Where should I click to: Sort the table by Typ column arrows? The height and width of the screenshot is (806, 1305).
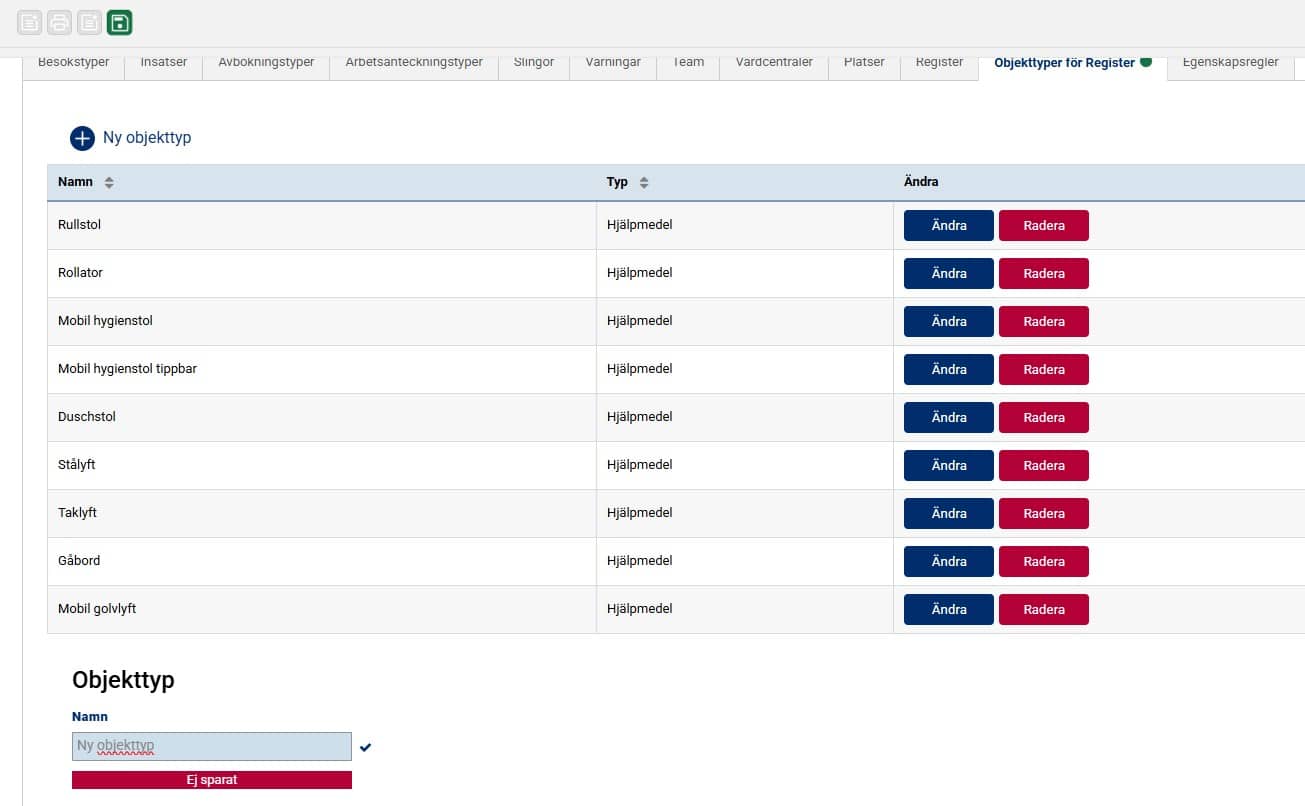(x=644, y=183)
